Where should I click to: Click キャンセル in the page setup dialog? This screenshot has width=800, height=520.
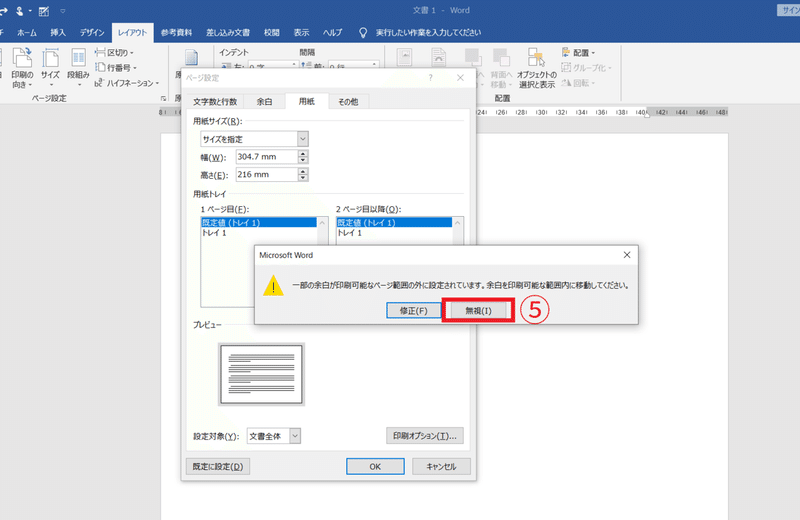tap(441, 466)
